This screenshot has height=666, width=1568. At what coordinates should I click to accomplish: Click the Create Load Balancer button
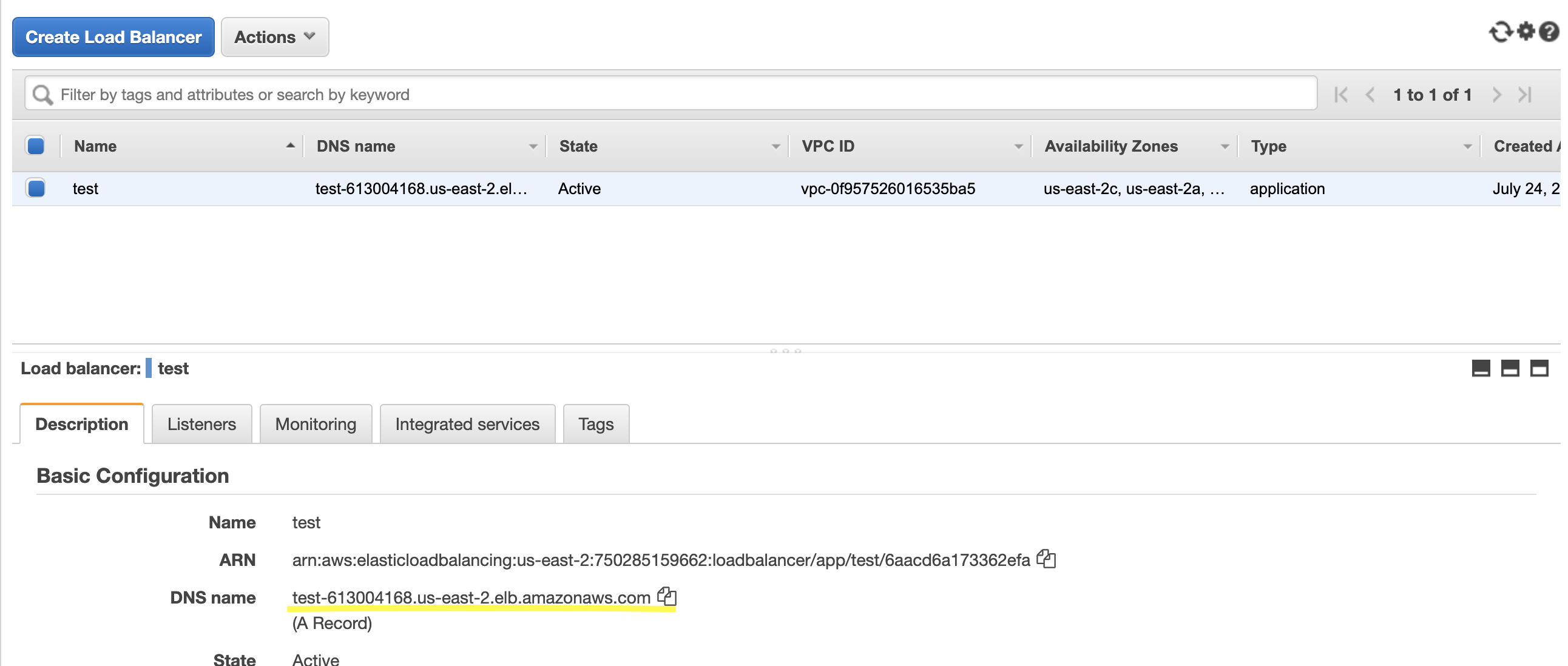pos(113,36)
